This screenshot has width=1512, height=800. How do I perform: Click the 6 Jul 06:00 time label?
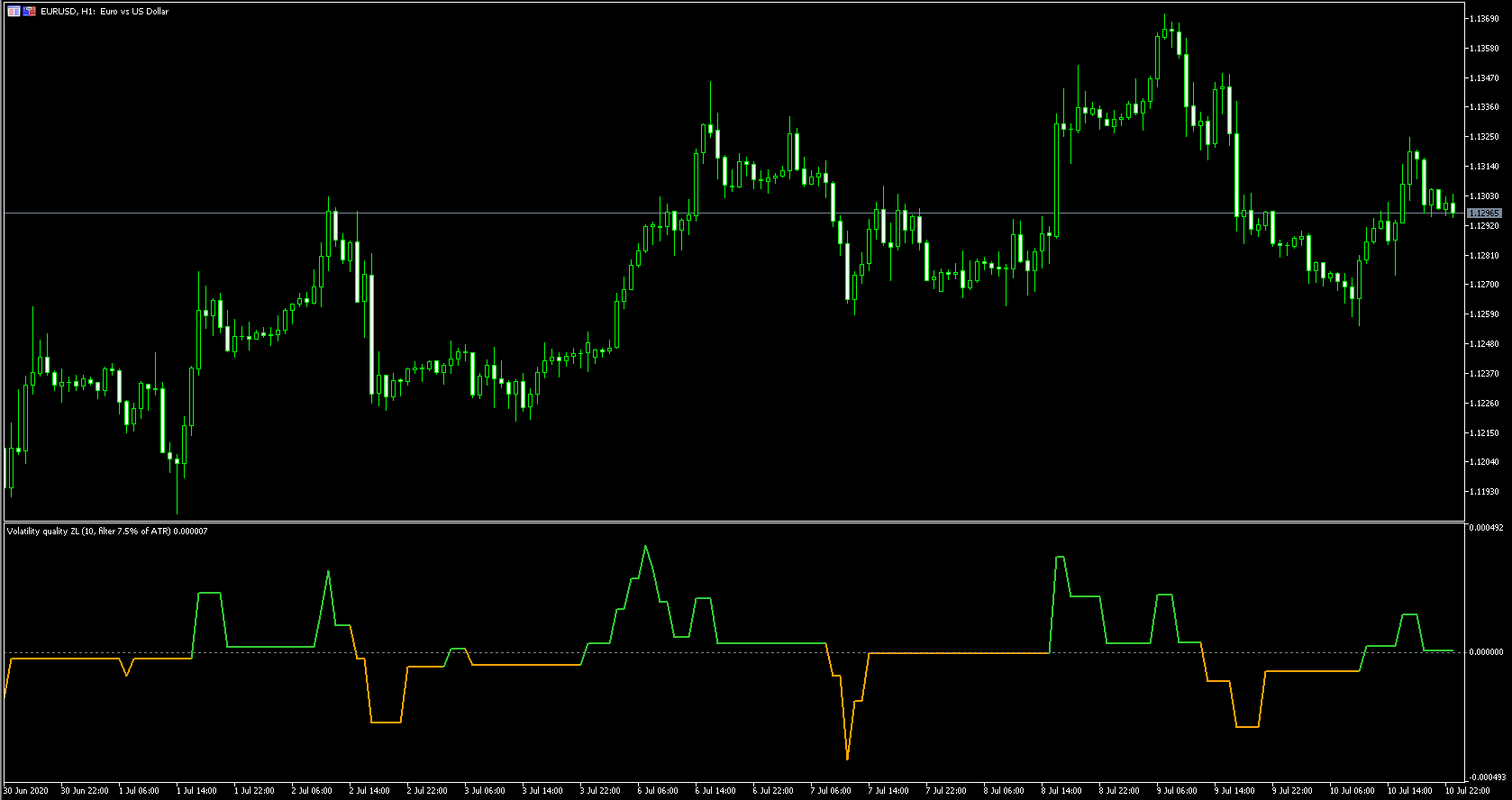pyautogui.click(x=658, y=791)
